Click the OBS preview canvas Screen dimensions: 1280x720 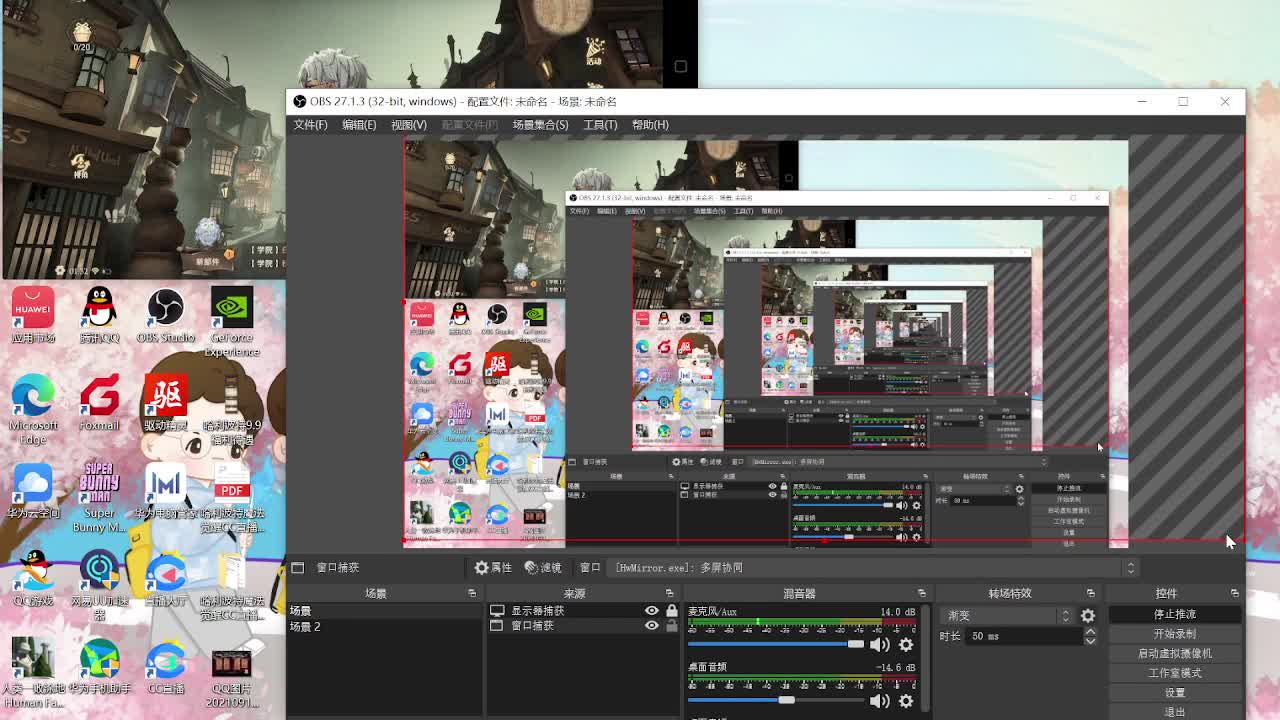(x=765, y=343)
